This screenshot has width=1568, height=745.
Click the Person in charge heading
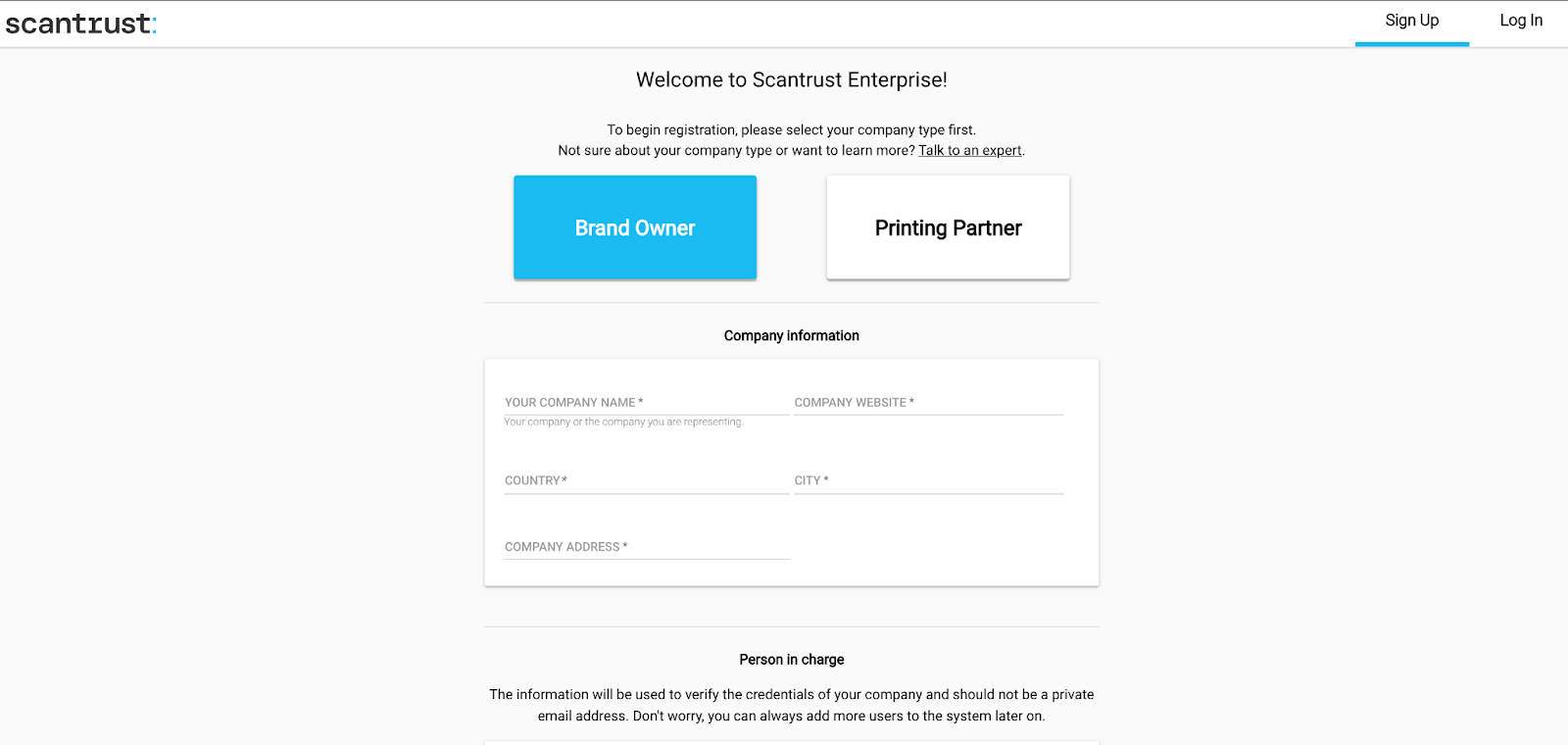pos(792,660)
